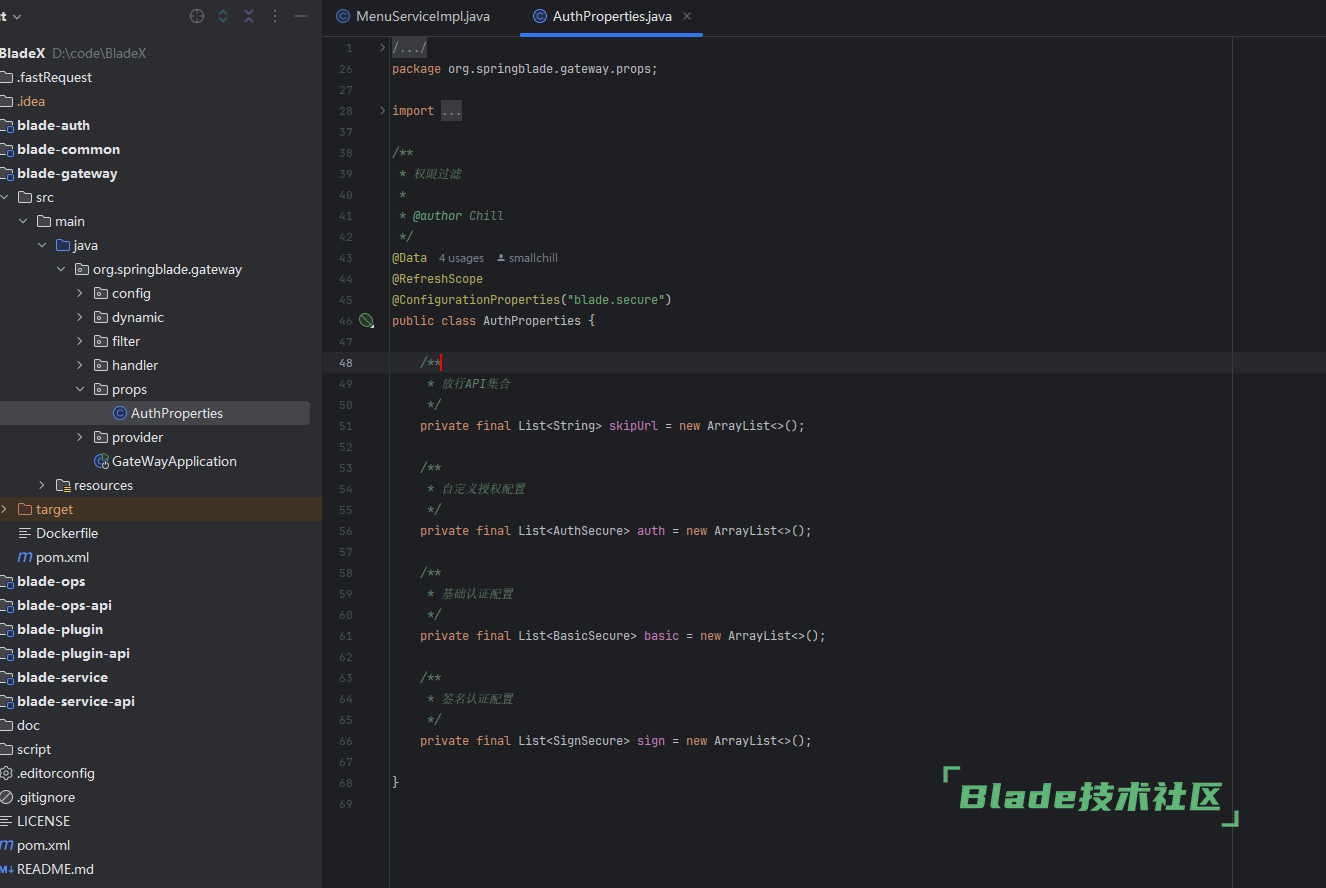The width and height of the screenshot is (1326, 888).
Task: Collapse the props package chevron
Action: pyautogui.click(x=81, y=389)
